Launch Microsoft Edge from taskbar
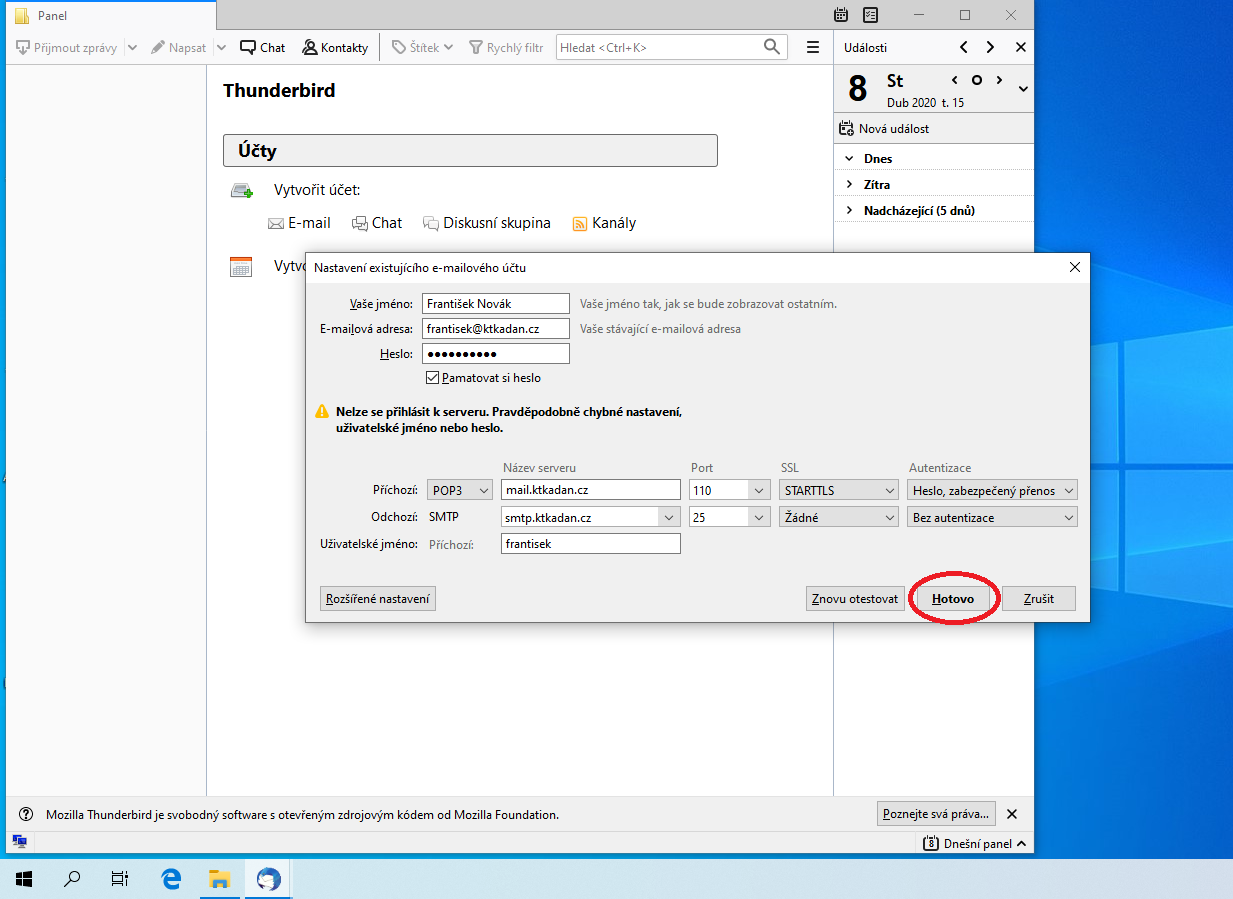Image resolution: width=1233 pixels, height=899 pixels. [x=171, y=879]
